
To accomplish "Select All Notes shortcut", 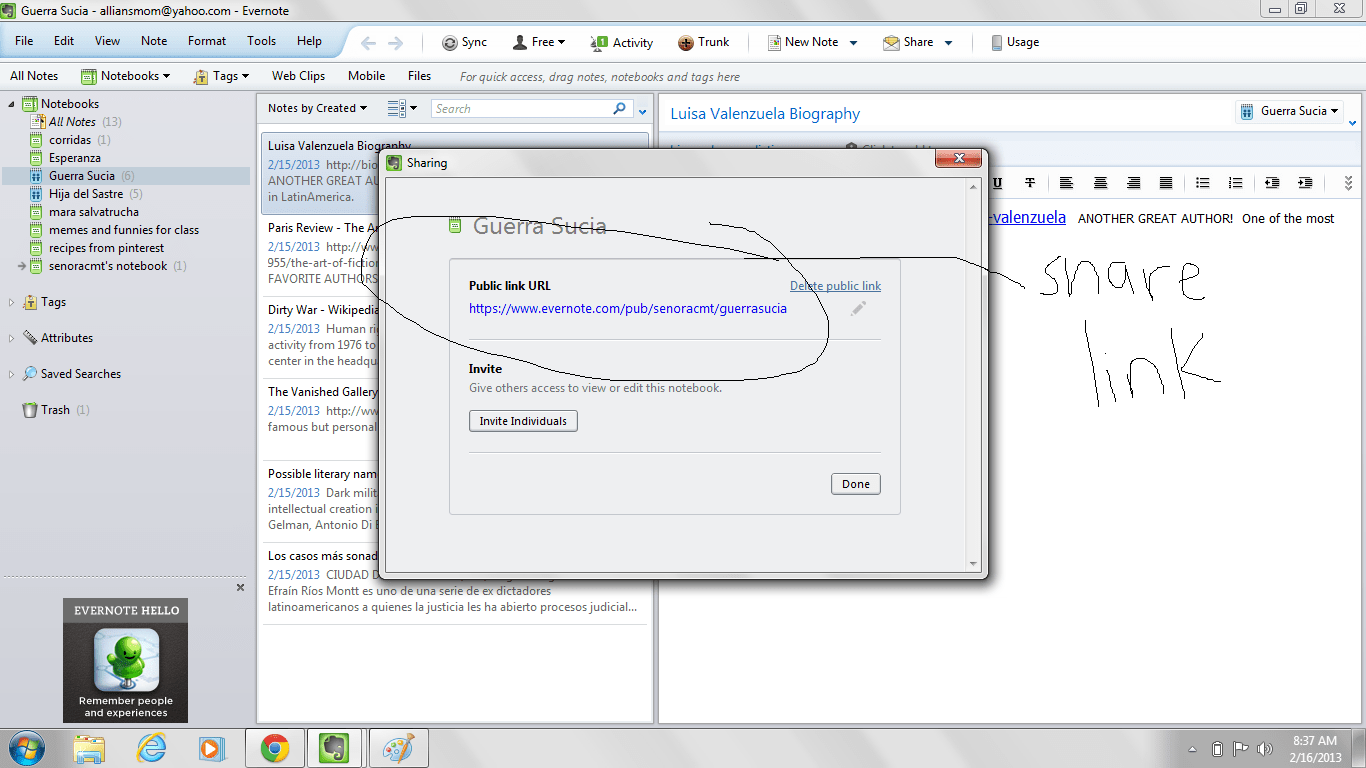I will tap(34, 76).
